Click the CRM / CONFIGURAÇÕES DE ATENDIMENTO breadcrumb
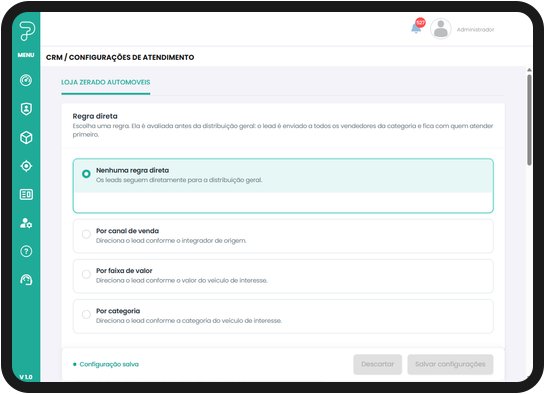This screenshot has width=545, height=394. click(120, 57)
